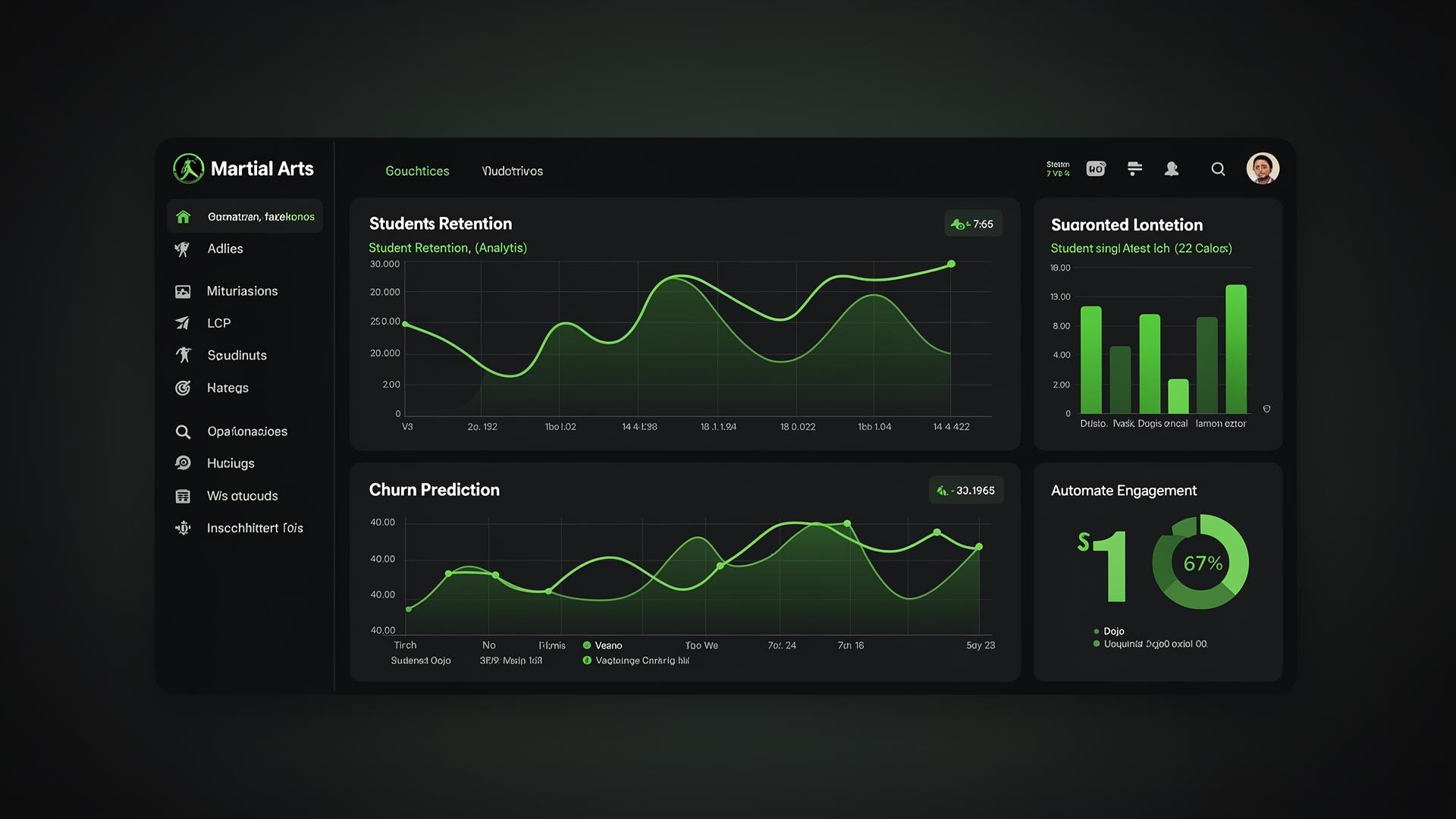Image resolution: width=1456 pixels, height=819 pixels.
Task: Switch to the Nudotrivos tab
Action: click(513, 171)
